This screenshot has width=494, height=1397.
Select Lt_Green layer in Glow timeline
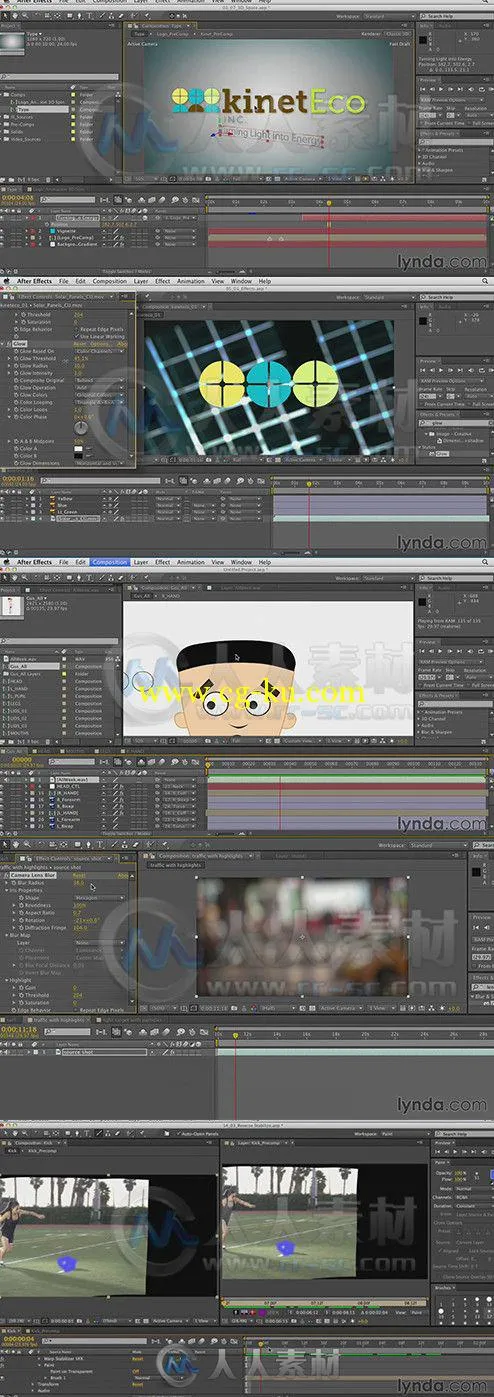pyautogui.click(x=68, y=514)
